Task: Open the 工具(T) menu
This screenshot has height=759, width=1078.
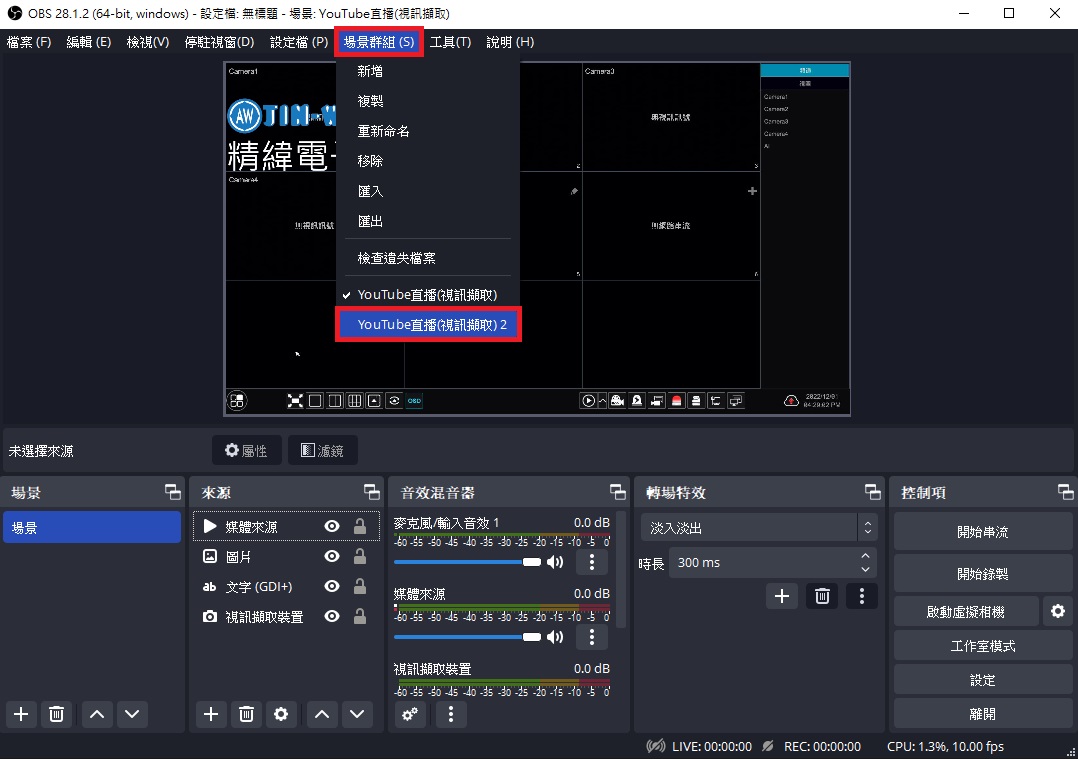Action: click(450, 42)
